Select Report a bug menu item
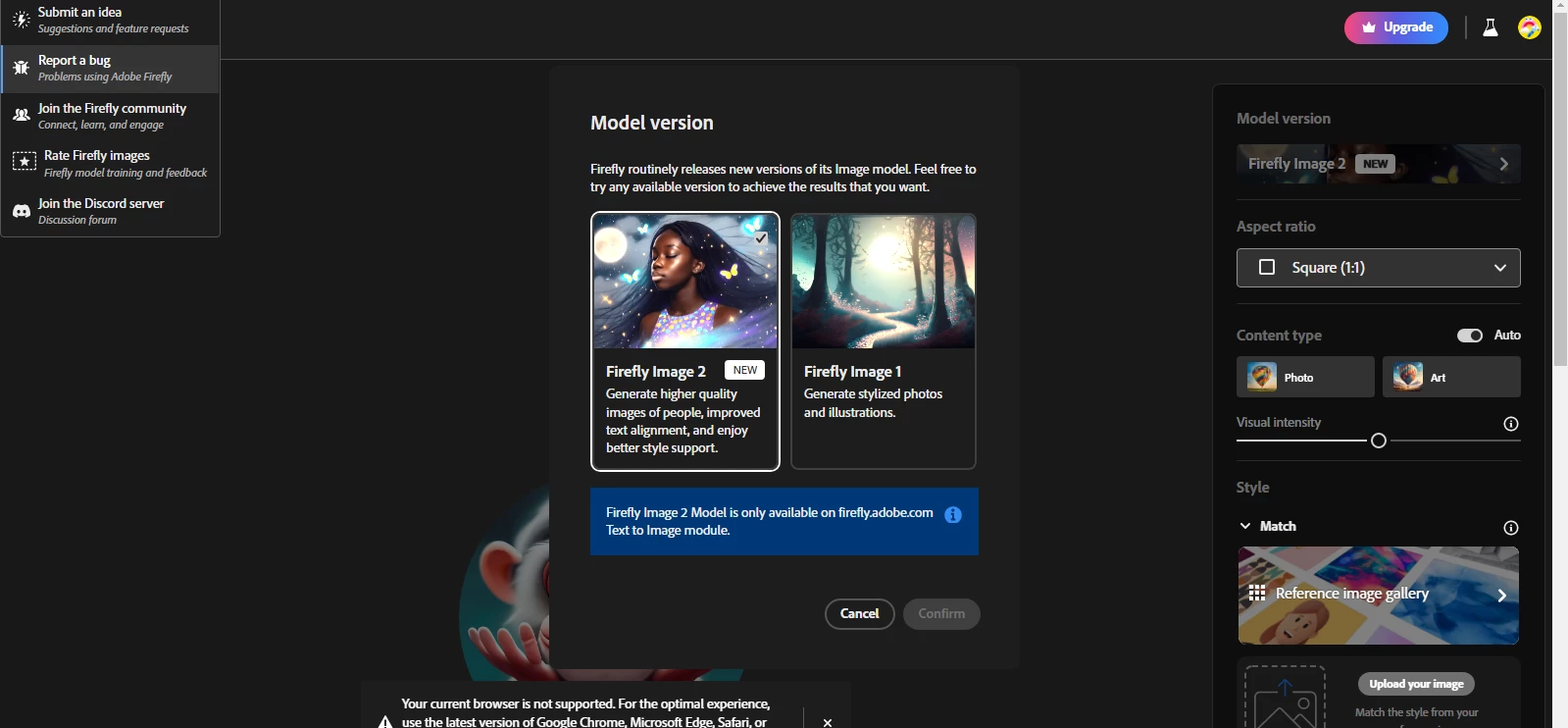The image size is (1568, 728). (x=111, y=68)
